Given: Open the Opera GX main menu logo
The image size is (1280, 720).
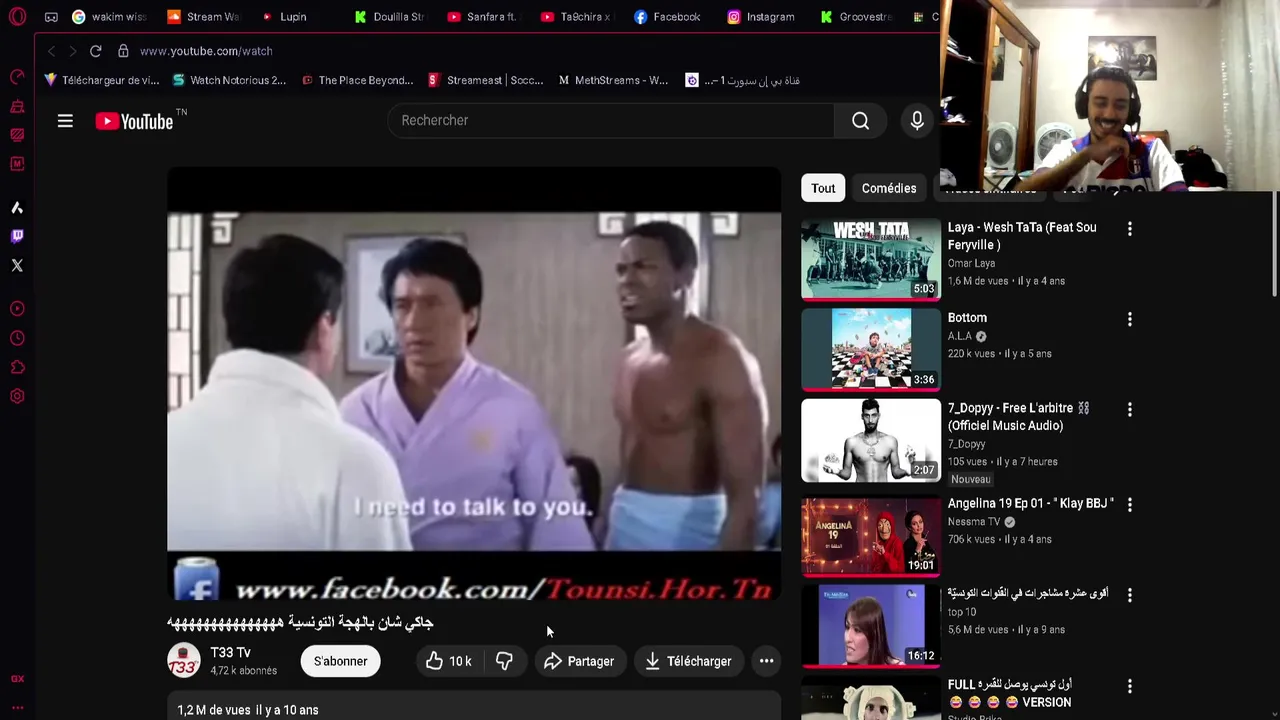Looking at the screenshot, I should pyautogui.click(x=17, y=17).
